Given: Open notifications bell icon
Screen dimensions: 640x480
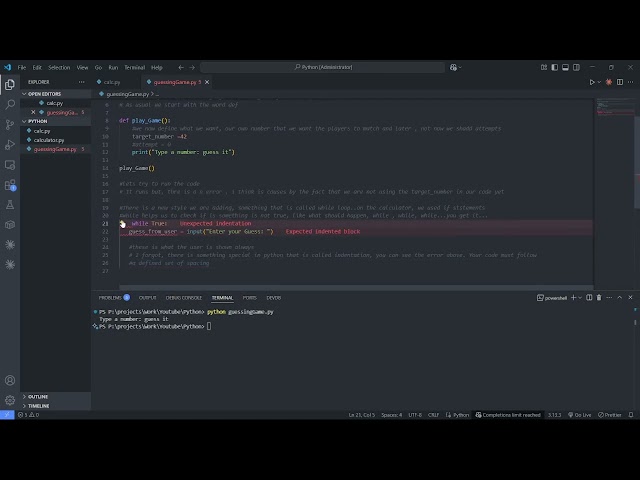Looking at the screenshot, I should point(631,415).
